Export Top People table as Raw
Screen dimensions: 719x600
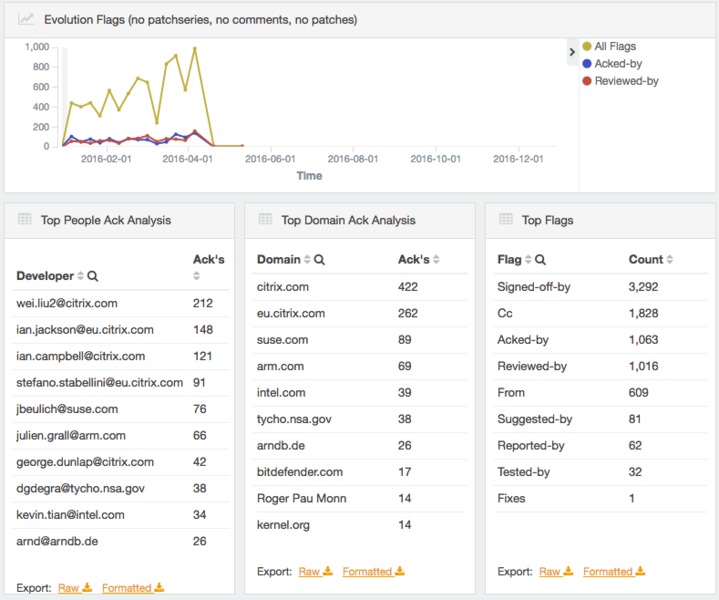pos(74,588)
